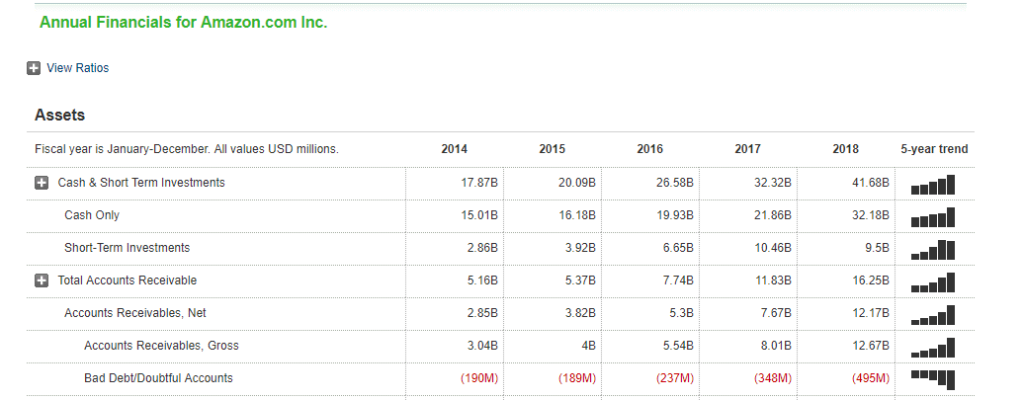Select Bad Debt/Doubtful Accounts row label
The image size is (1024, 400).
158,378
